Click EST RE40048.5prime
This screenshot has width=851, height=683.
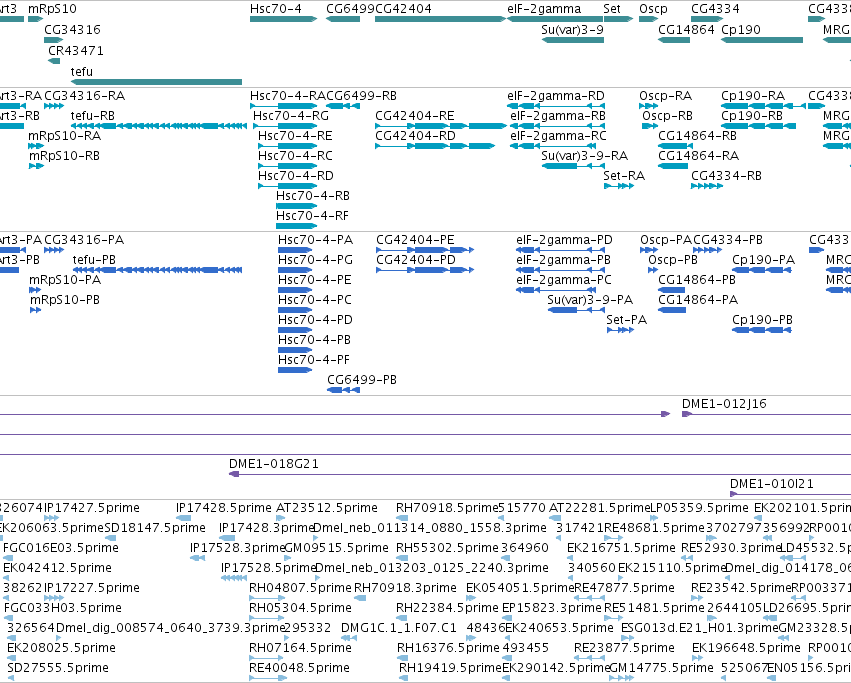point(300,667)
